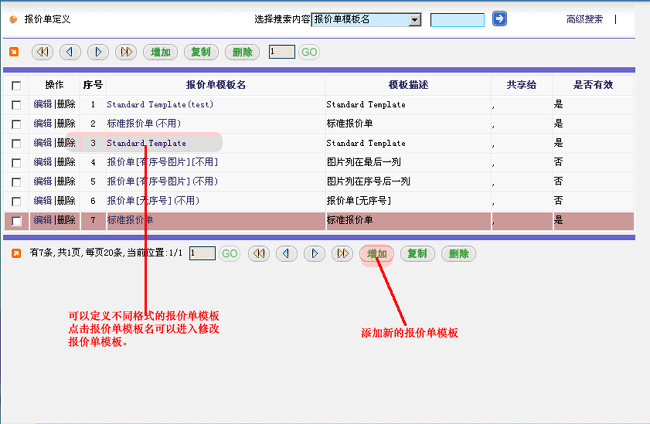Go to previous page in top toolbar
650x424 pixels.
click(70, 52)
